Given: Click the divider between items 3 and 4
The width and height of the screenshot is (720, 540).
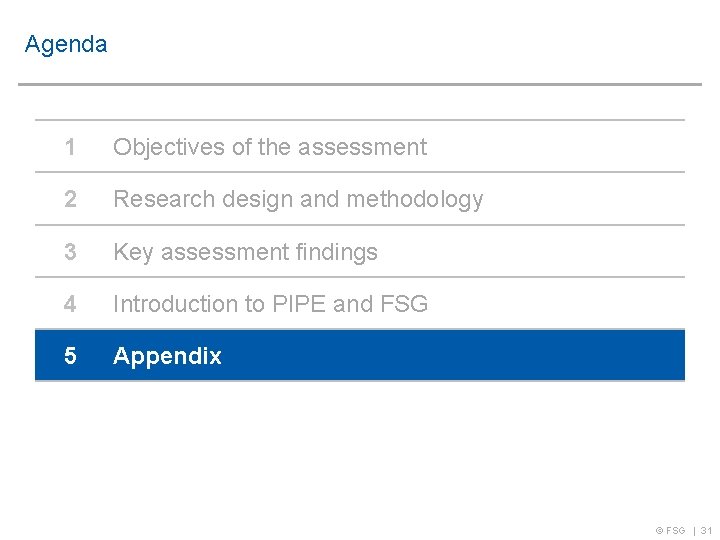Looking at the screenshot, I should 360,277.
